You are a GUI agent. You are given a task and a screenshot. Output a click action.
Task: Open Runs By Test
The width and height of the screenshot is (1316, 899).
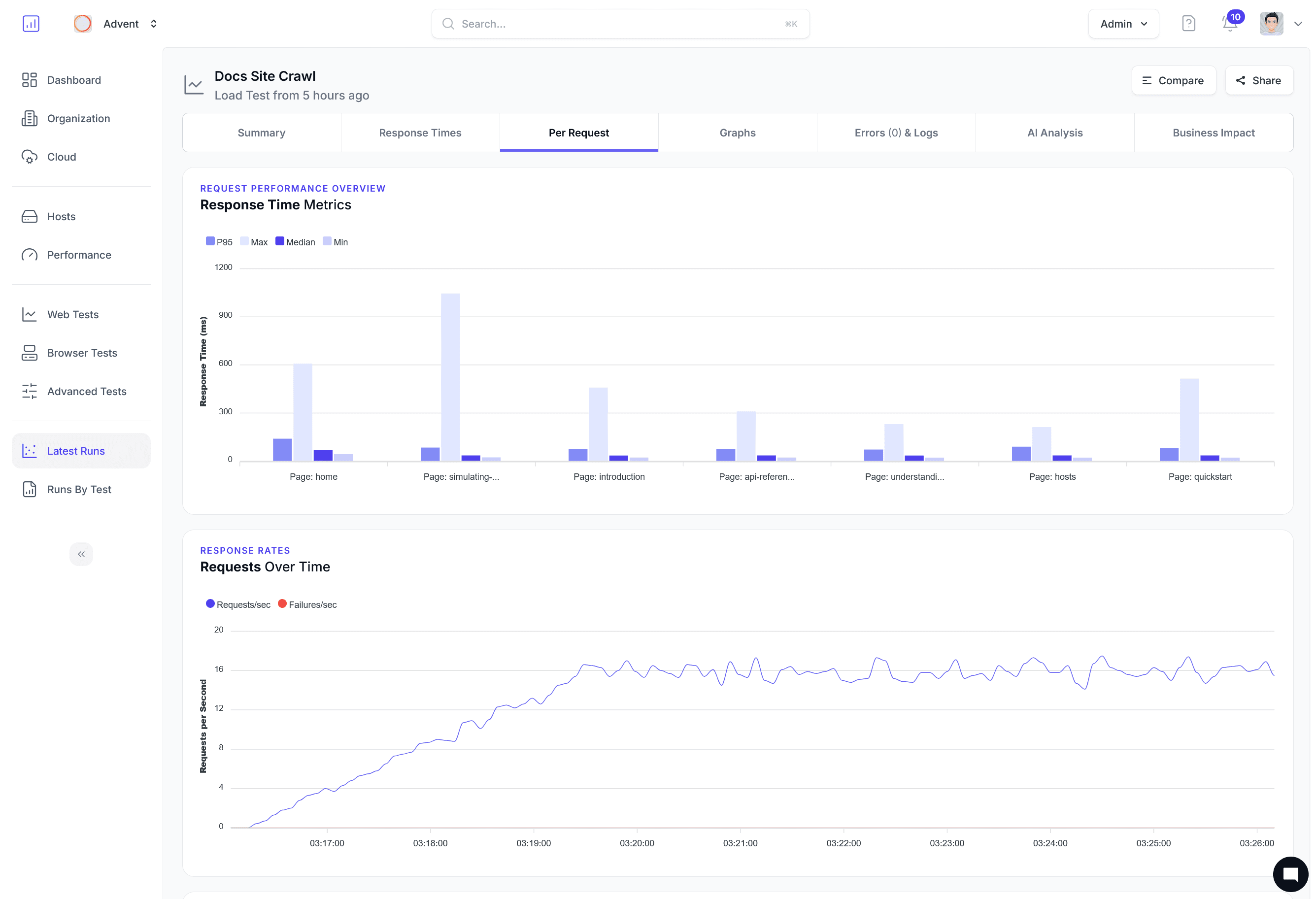[x=79, y=489]
